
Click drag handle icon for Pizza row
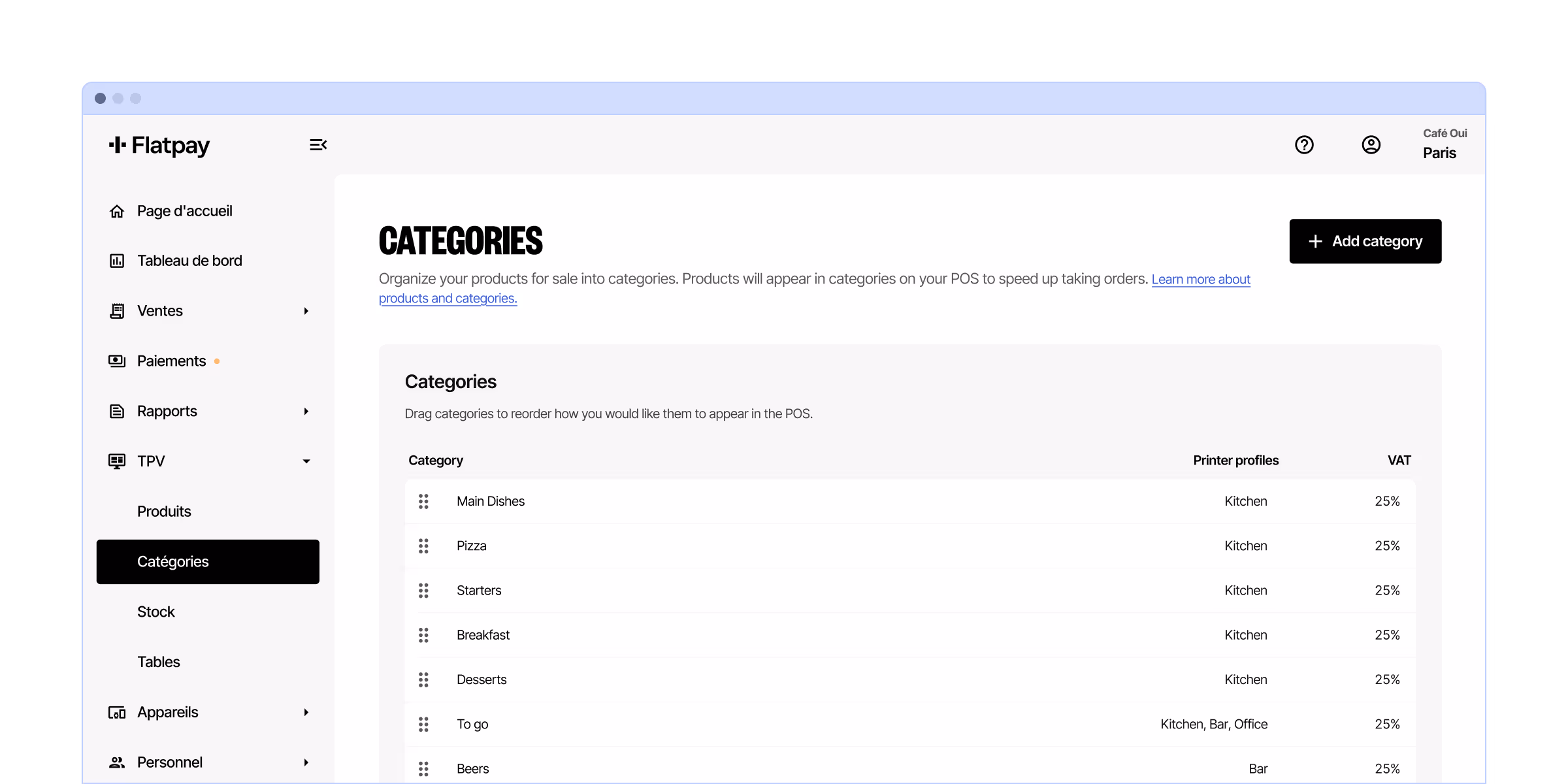pyautogui.click(x=423, y=546)
